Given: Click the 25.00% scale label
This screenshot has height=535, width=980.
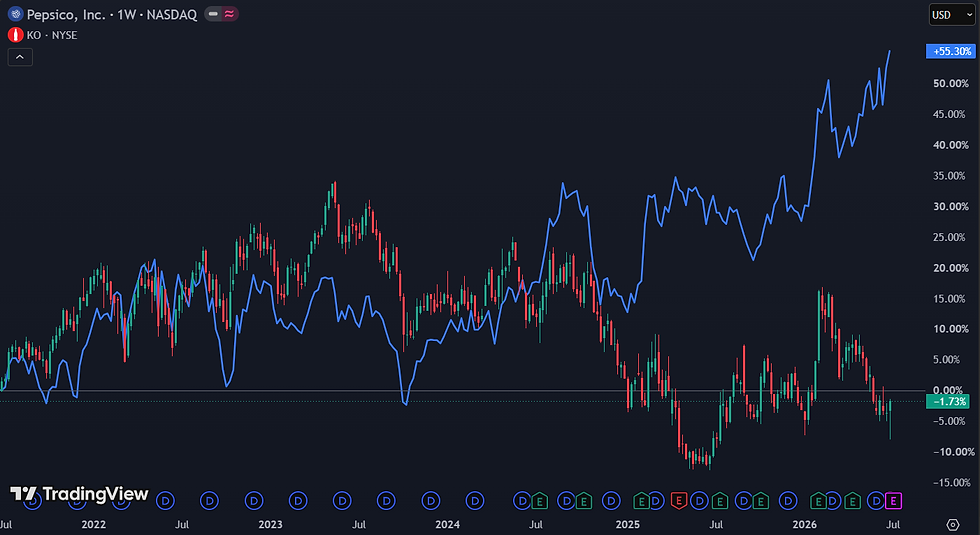Looking at the screenshot, I should coord(951,237).
